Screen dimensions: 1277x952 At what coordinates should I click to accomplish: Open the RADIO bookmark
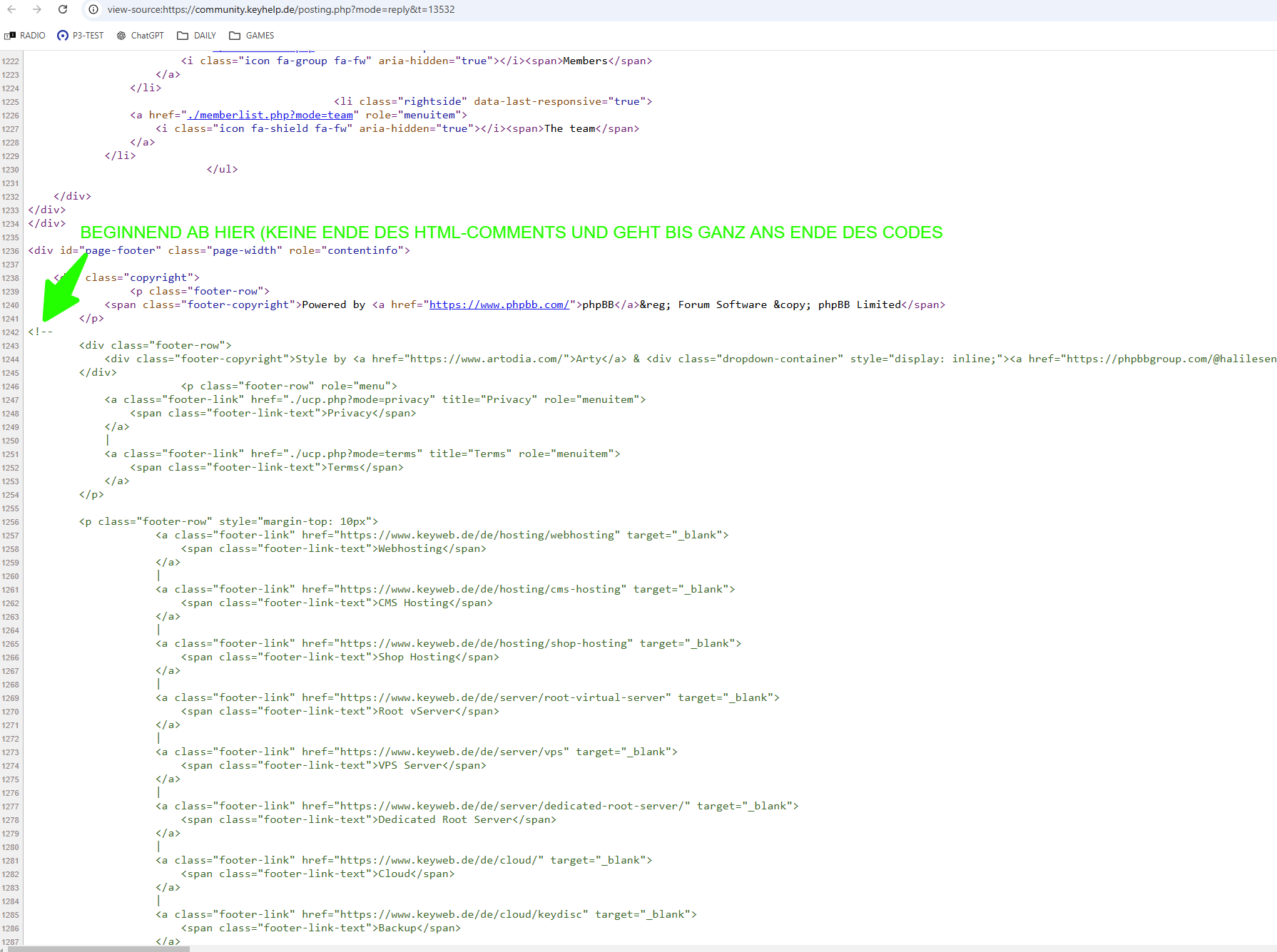coord(25,36)
